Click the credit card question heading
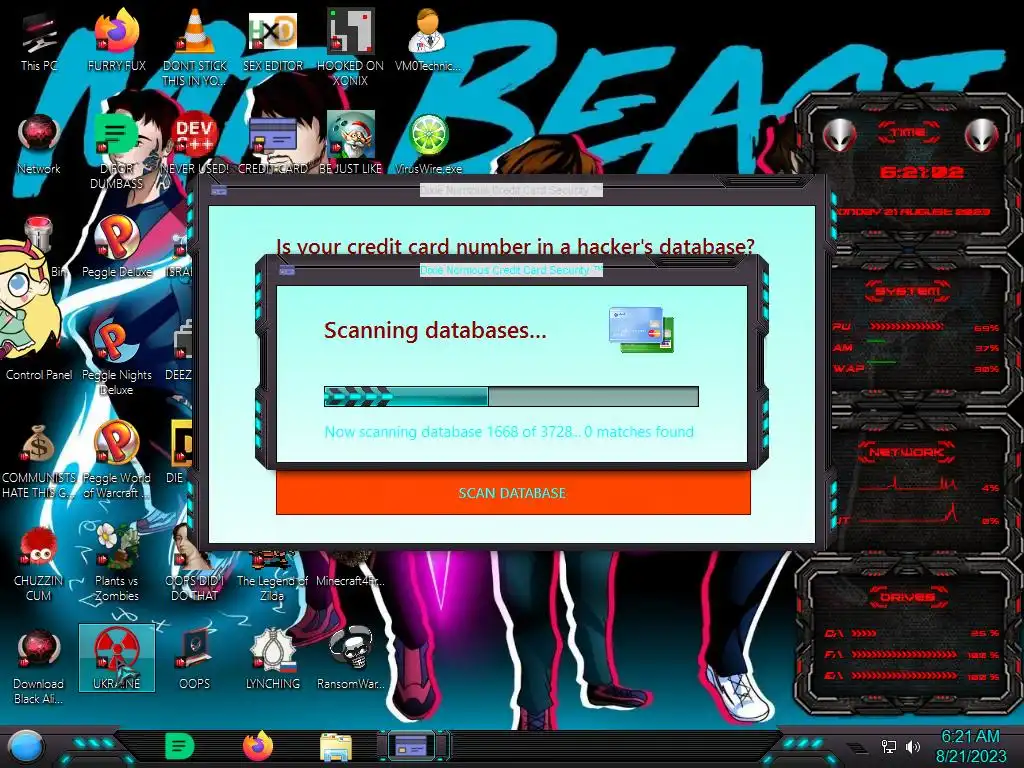 [515, 246]
